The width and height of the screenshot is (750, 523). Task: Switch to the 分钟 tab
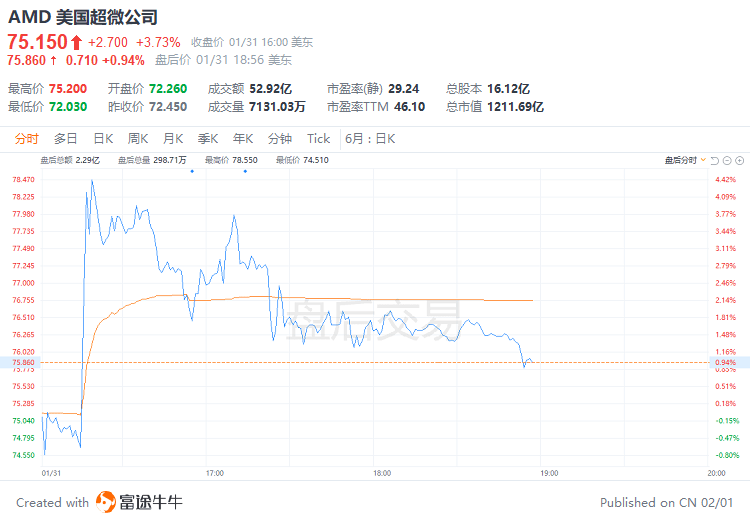[x=280, y=139]
